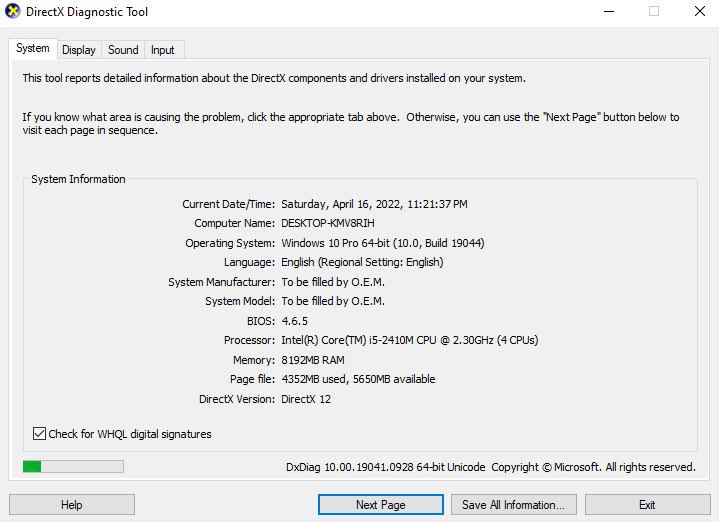Click the DirectX 12 version value
719x522 pixels.
306,399
